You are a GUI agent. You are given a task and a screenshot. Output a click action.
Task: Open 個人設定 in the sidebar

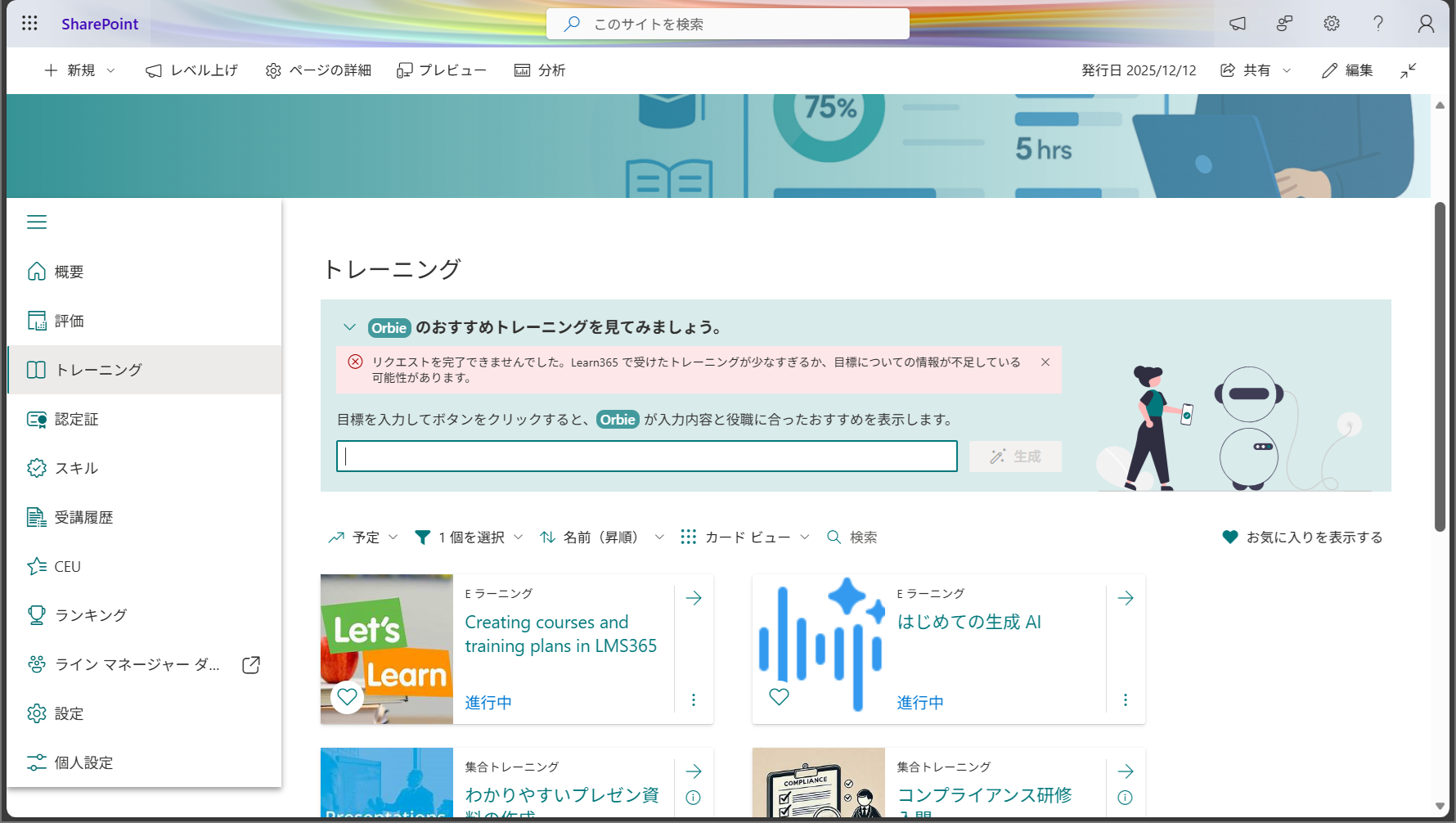click(x=144, y=762)
